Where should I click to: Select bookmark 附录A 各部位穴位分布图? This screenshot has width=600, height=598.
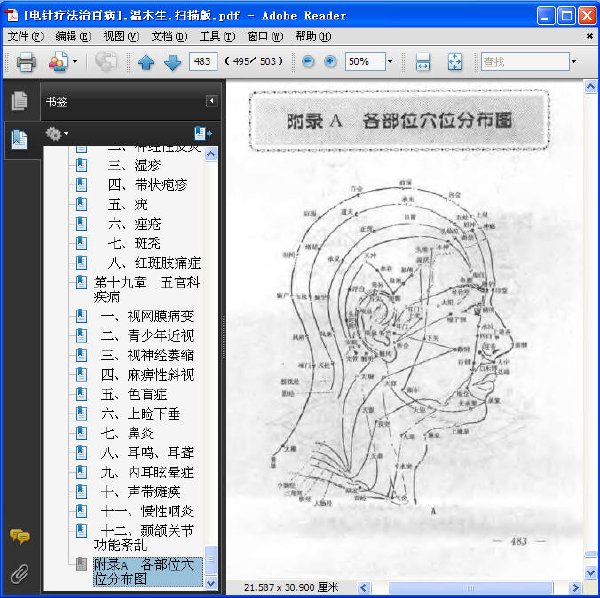click(148, 572)
